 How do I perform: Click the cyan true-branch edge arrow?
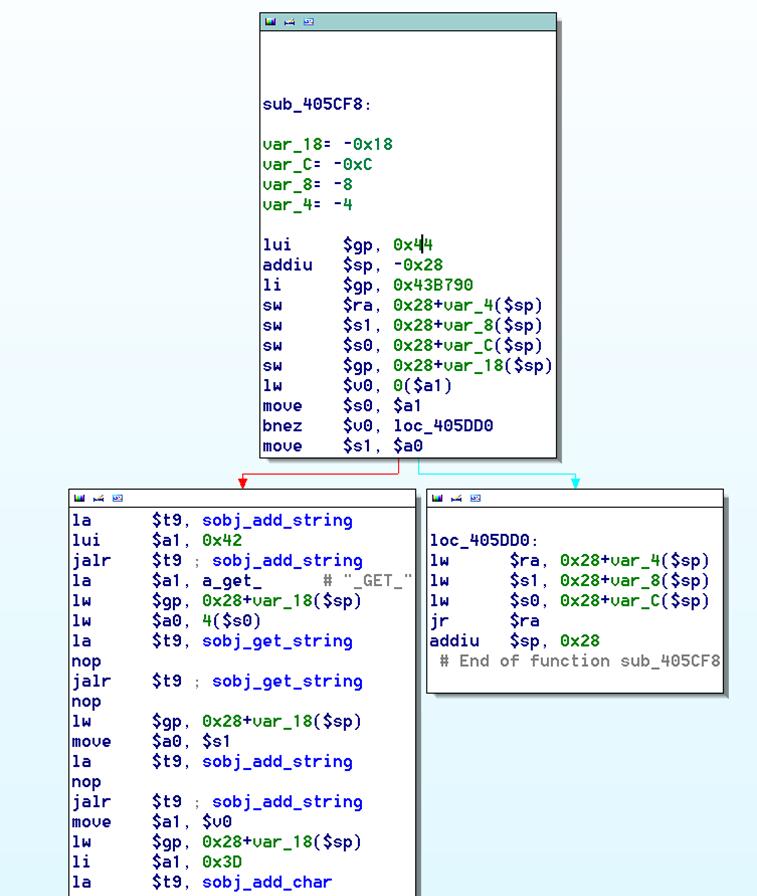(x=575, y=482)
